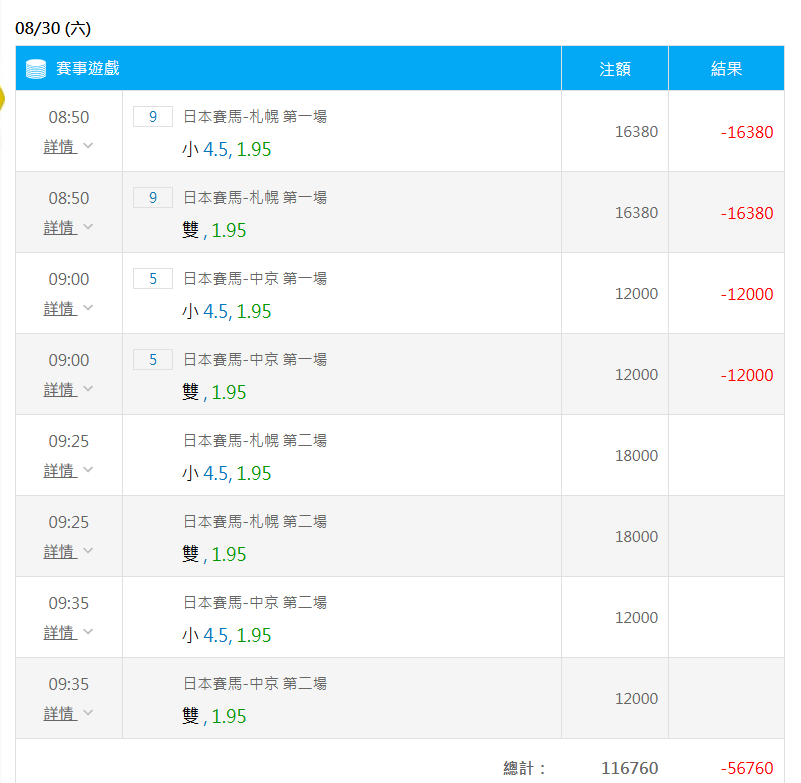The image size is (801, 783).
Task: Click chevron next to 09:25 雙 詳情
Action: [x=88, y=551]
